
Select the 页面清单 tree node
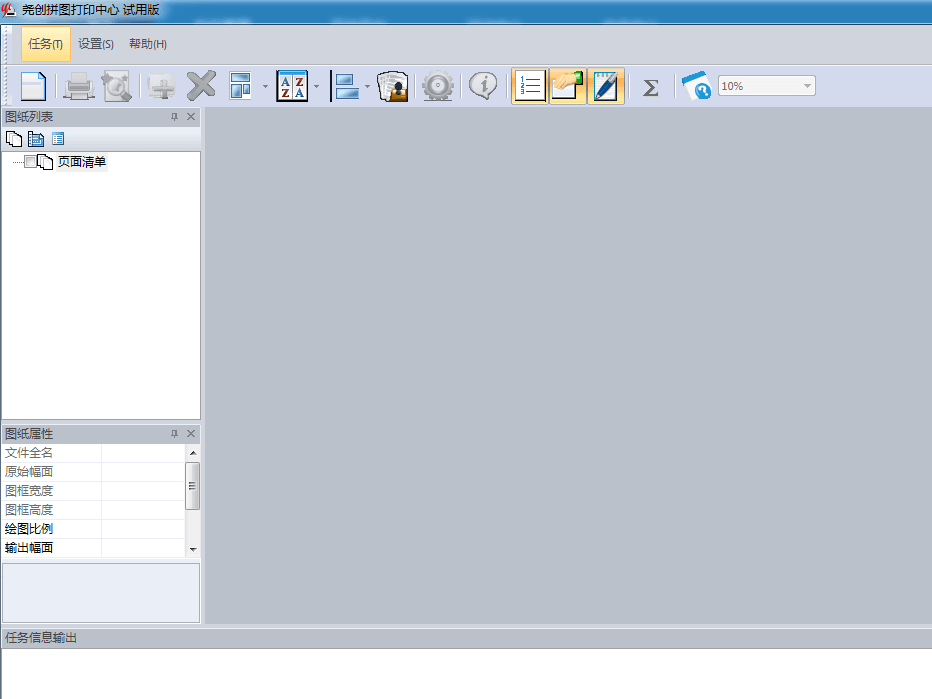coord(81,162)
